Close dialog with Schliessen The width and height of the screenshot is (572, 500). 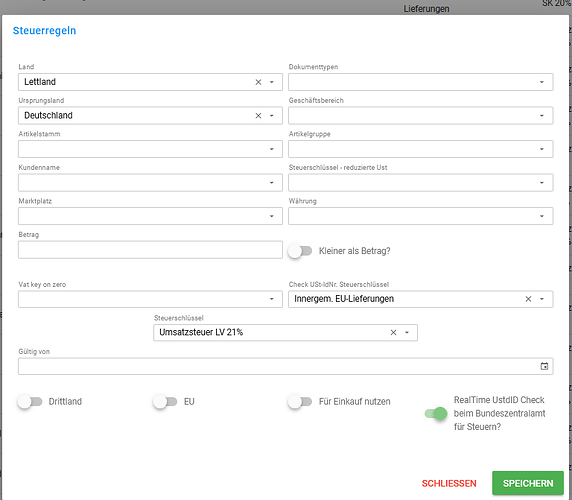[449, 483]
